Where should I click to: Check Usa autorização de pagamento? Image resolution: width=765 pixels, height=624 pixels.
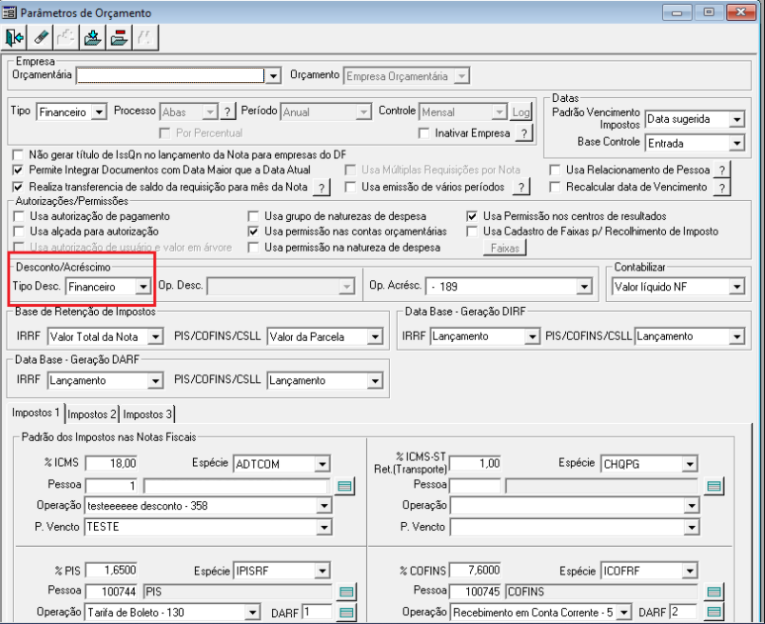[x=19, y=216]
